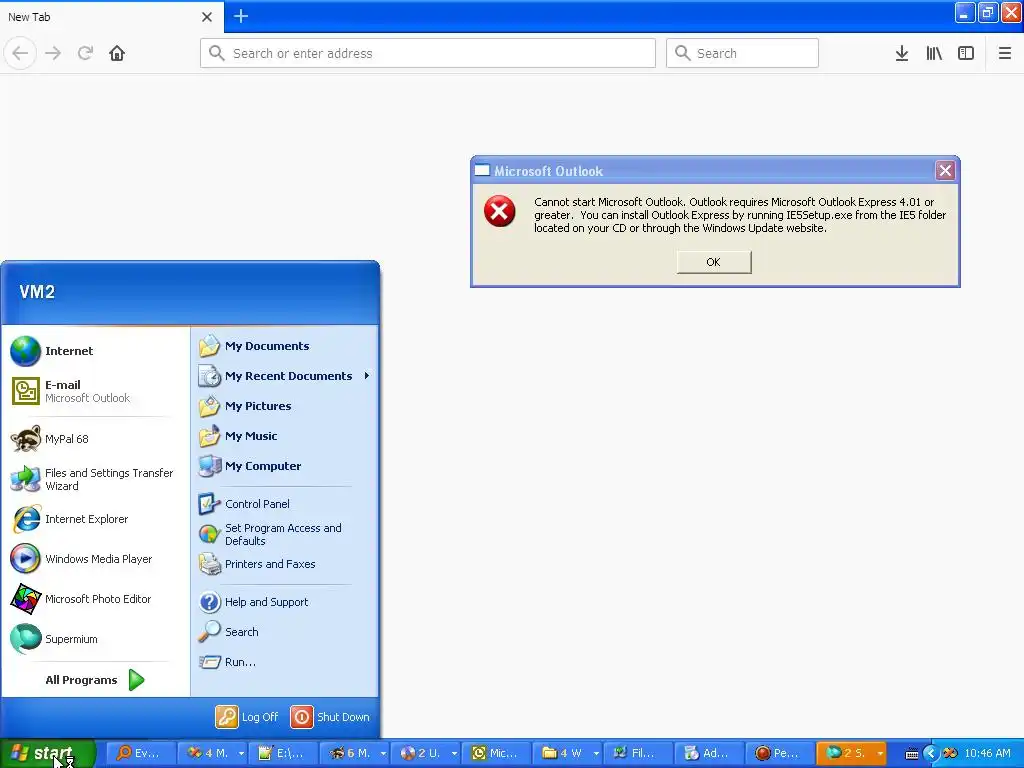The width and height of the screenshot is (1024, 768).
Task: Click the VM2 user name header
Action: coord(37,292)
